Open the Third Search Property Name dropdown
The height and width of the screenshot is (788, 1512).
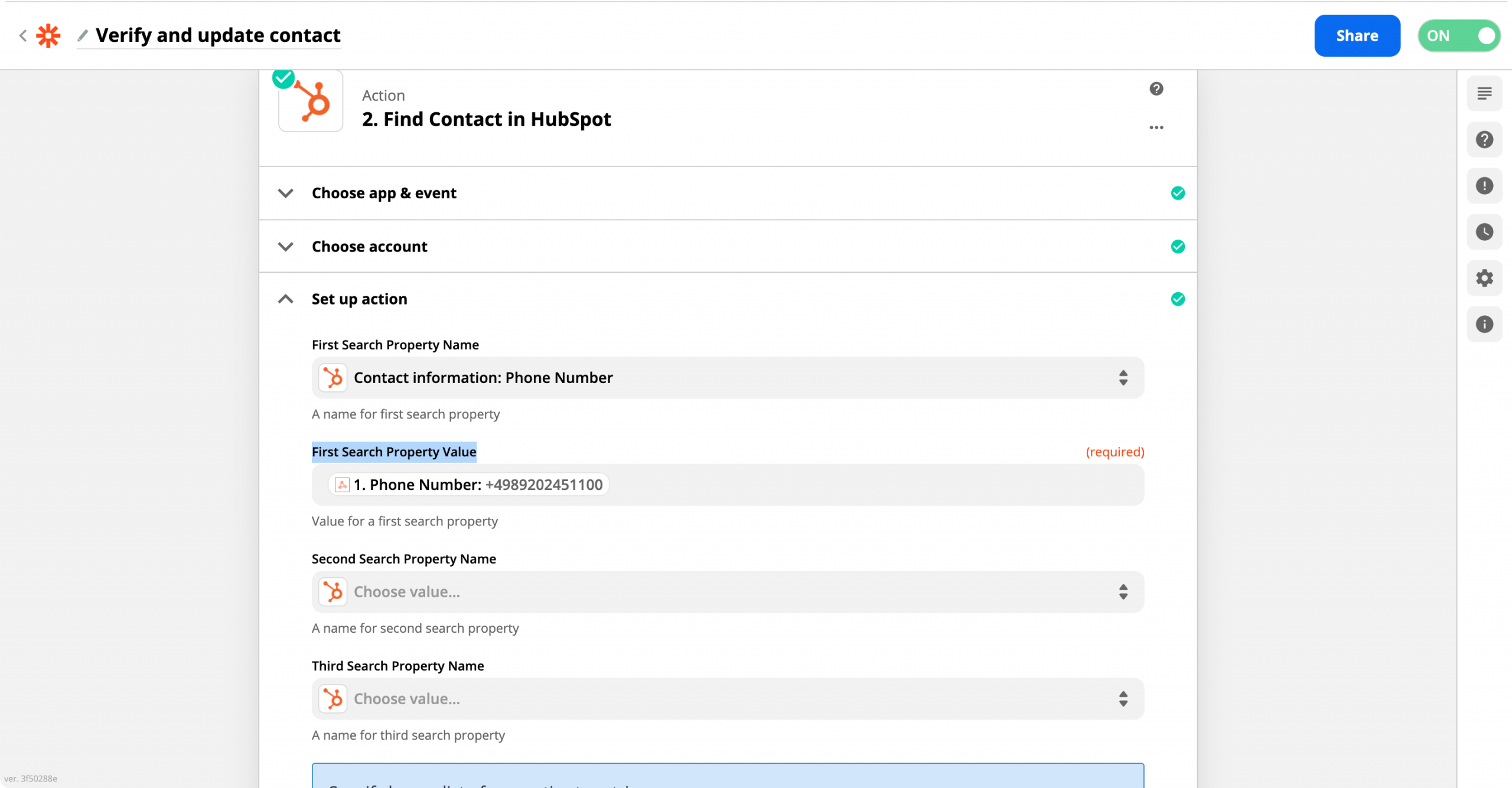click(728, 699)
